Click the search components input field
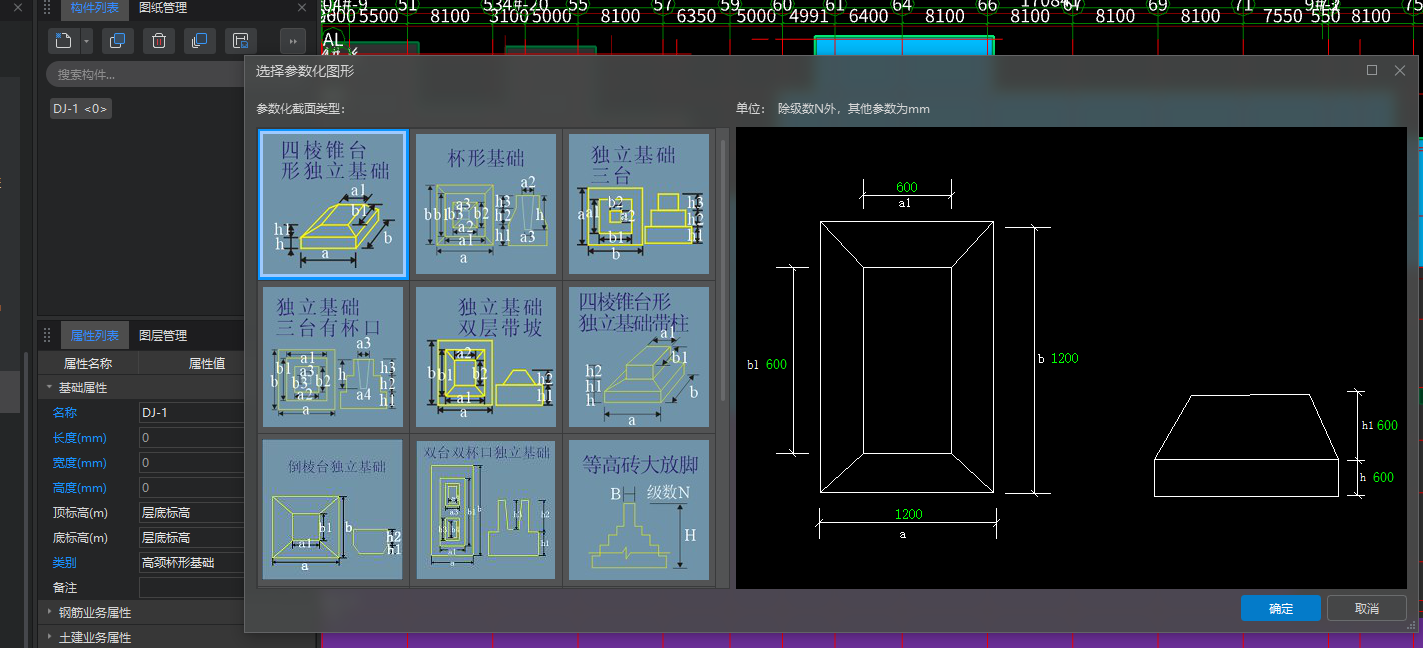 coord(145,74)
